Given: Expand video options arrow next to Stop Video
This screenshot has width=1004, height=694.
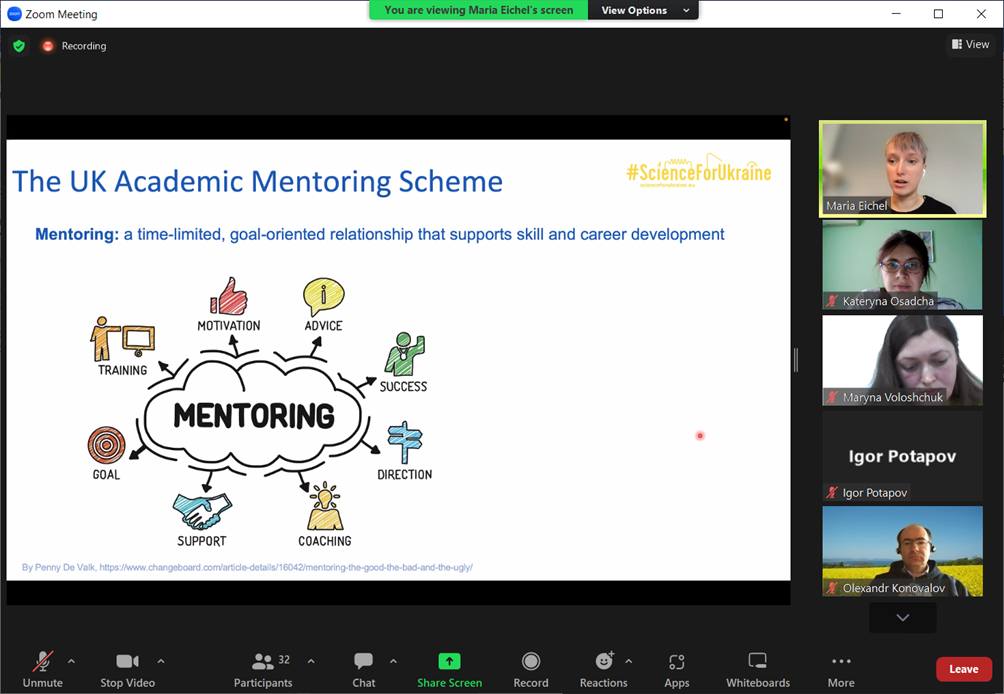Looking at the screenshot, I should [x=161, y=661].
